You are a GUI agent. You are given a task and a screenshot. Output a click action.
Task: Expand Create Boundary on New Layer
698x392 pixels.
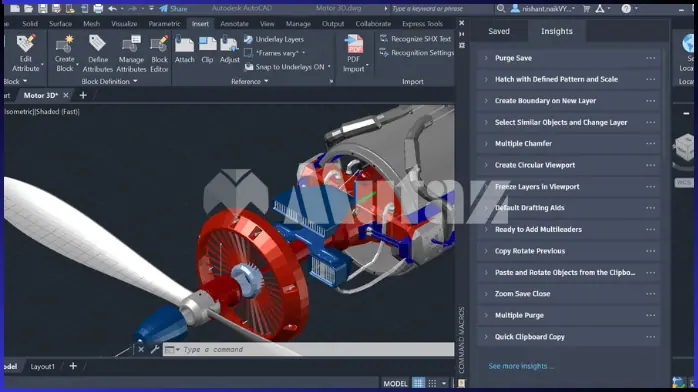[x=486, y=101]
